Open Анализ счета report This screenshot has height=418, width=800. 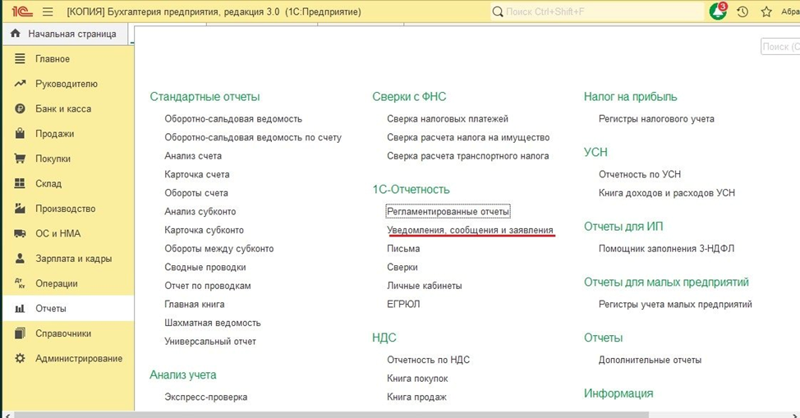click(193, 156)
